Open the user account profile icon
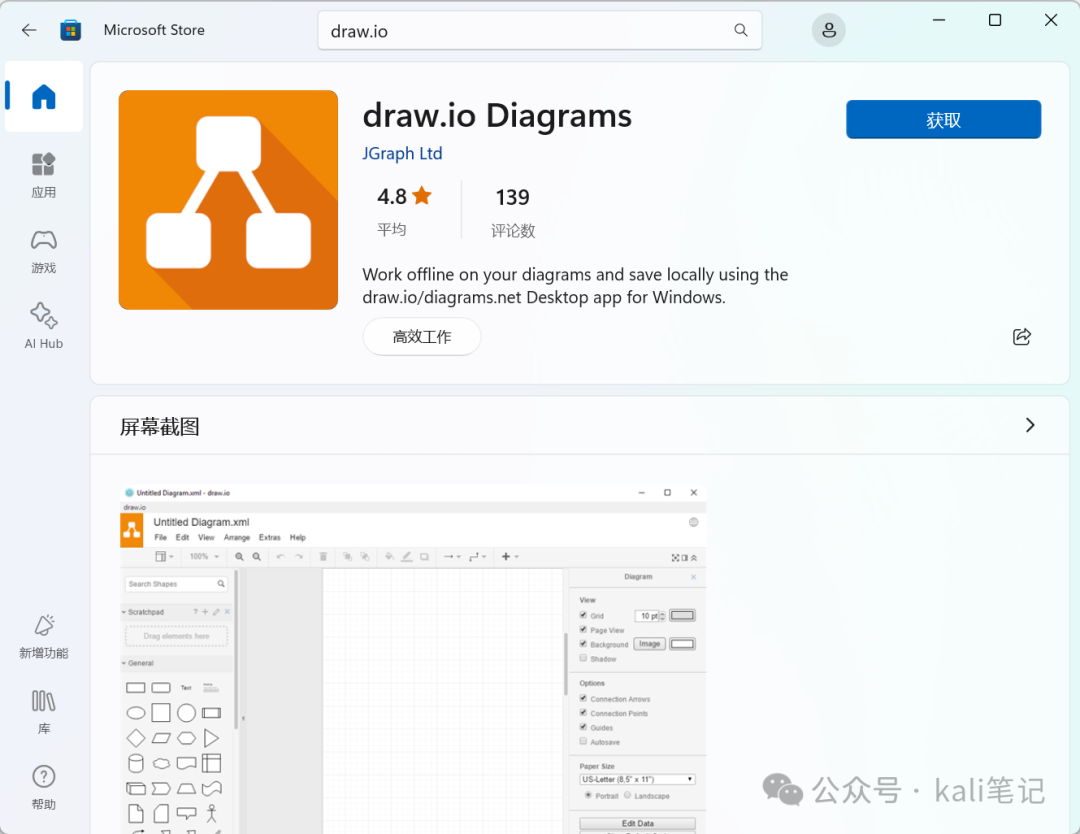Viewport: 1080px width, 834px height. click(x=829, y=30)
